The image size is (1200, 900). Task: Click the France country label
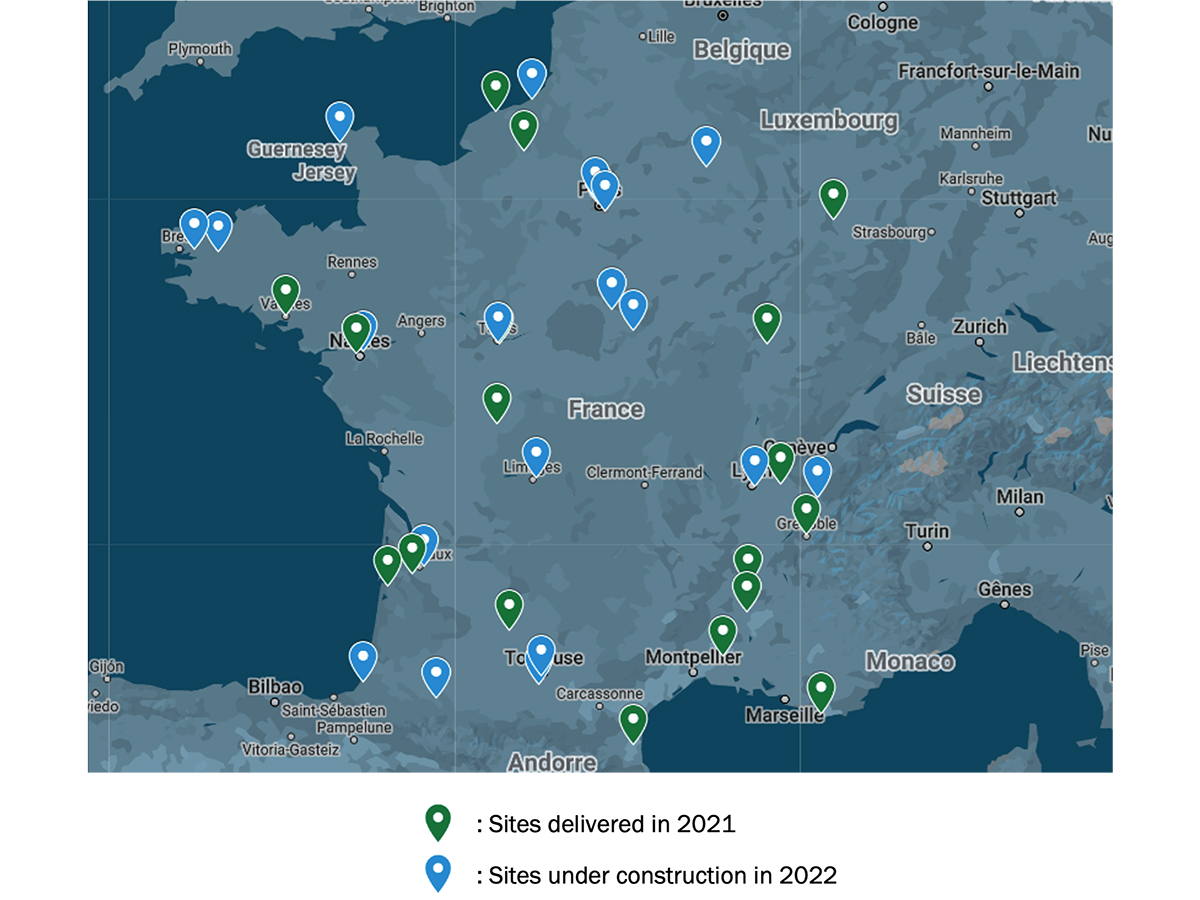click(x=606, y=409)
